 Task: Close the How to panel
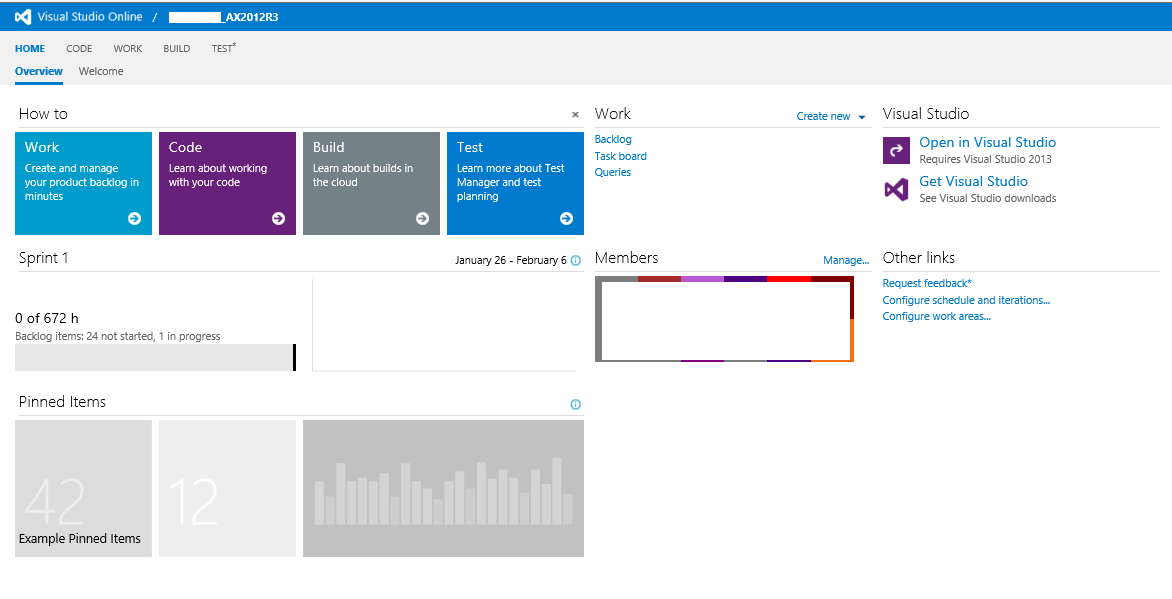coord(575,115)
